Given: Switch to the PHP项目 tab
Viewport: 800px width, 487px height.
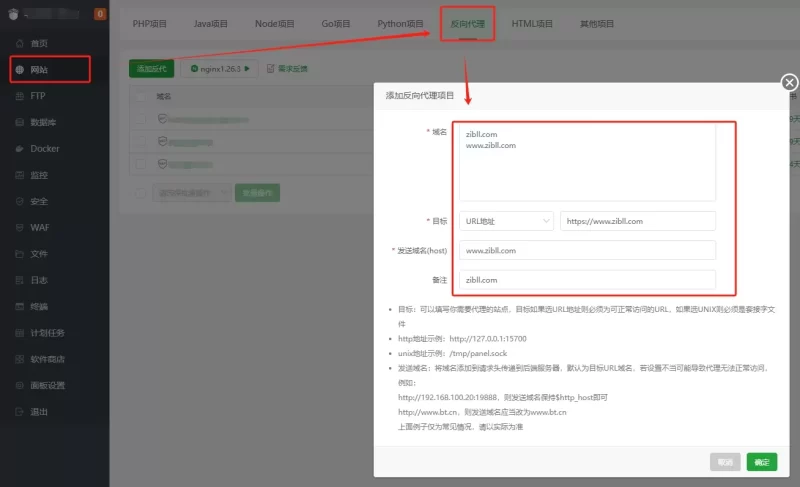Looking at the screenshot, I should (149, 23).
